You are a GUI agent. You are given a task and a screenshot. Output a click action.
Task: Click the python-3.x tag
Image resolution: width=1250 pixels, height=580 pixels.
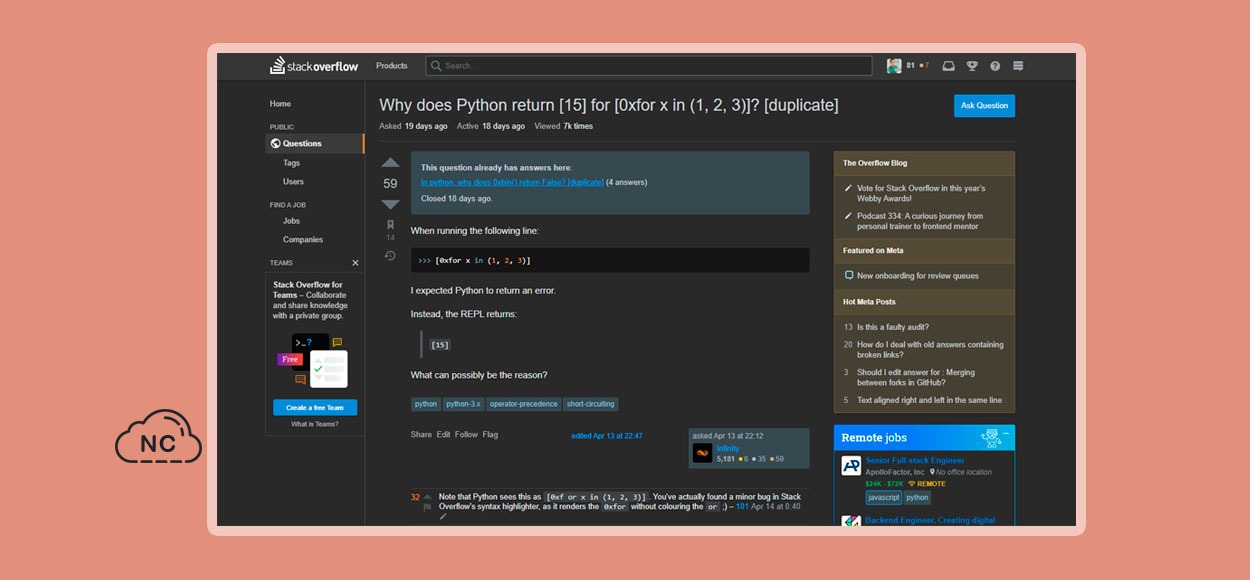pyautogui.click(x=463, y=404)
